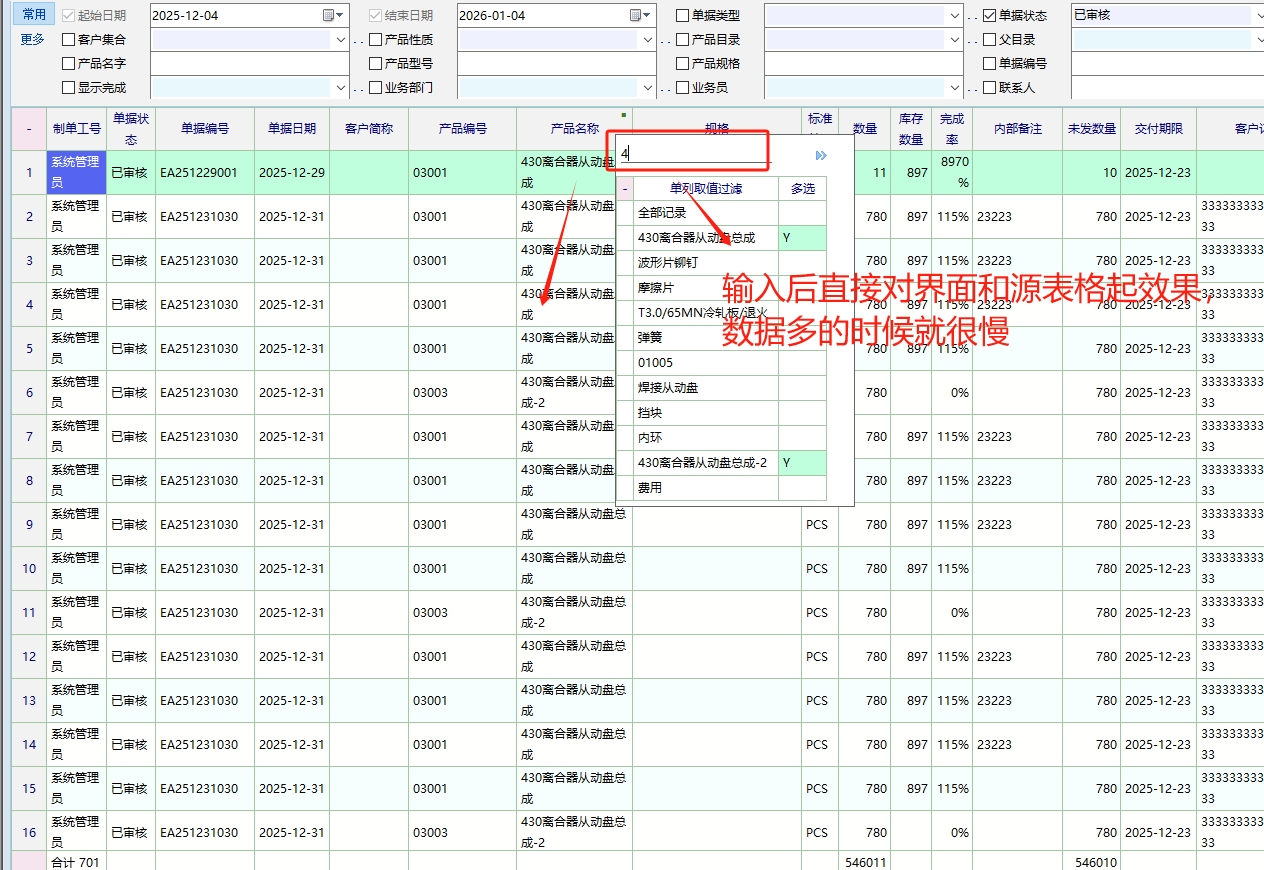This screenshot has height=870, width=1264.
Task: Tick the 产品目录 checkbox
Action: 683,40
